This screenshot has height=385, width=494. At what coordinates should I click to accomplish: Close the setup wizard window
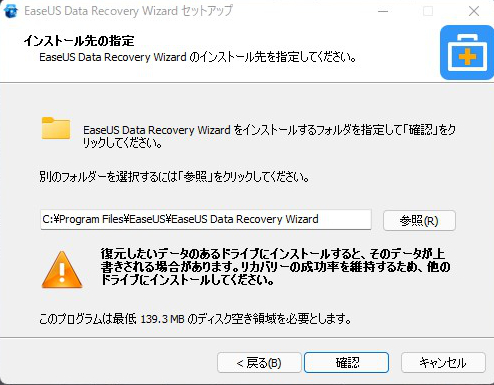coord(474,11)
